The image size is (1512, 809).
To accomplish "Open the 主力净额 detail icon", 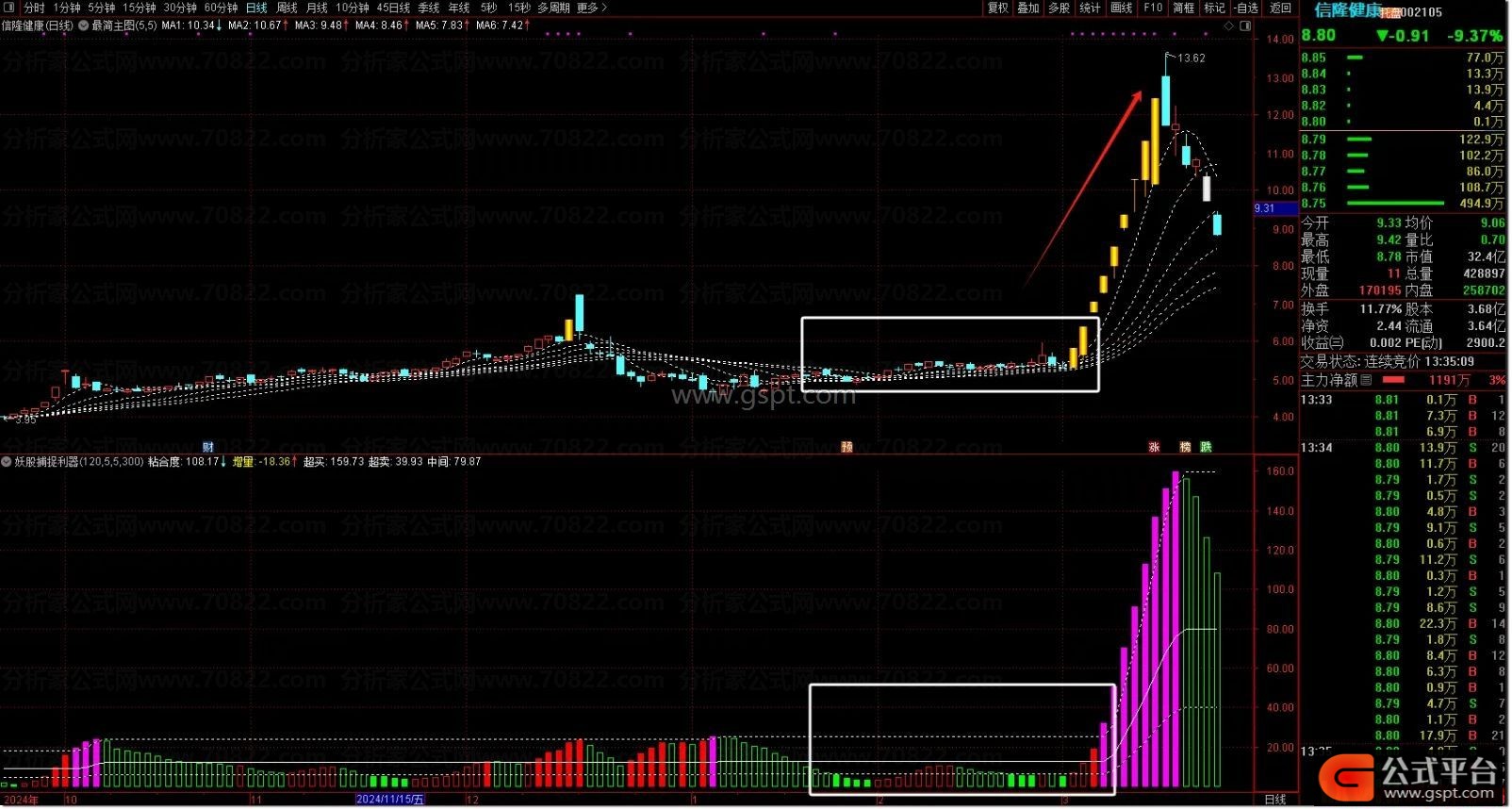I will point(1366,380).
